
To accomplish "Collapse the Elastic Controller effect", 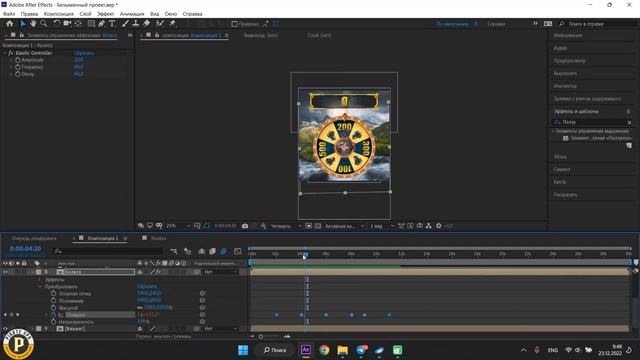I will (x=5, y=53).
